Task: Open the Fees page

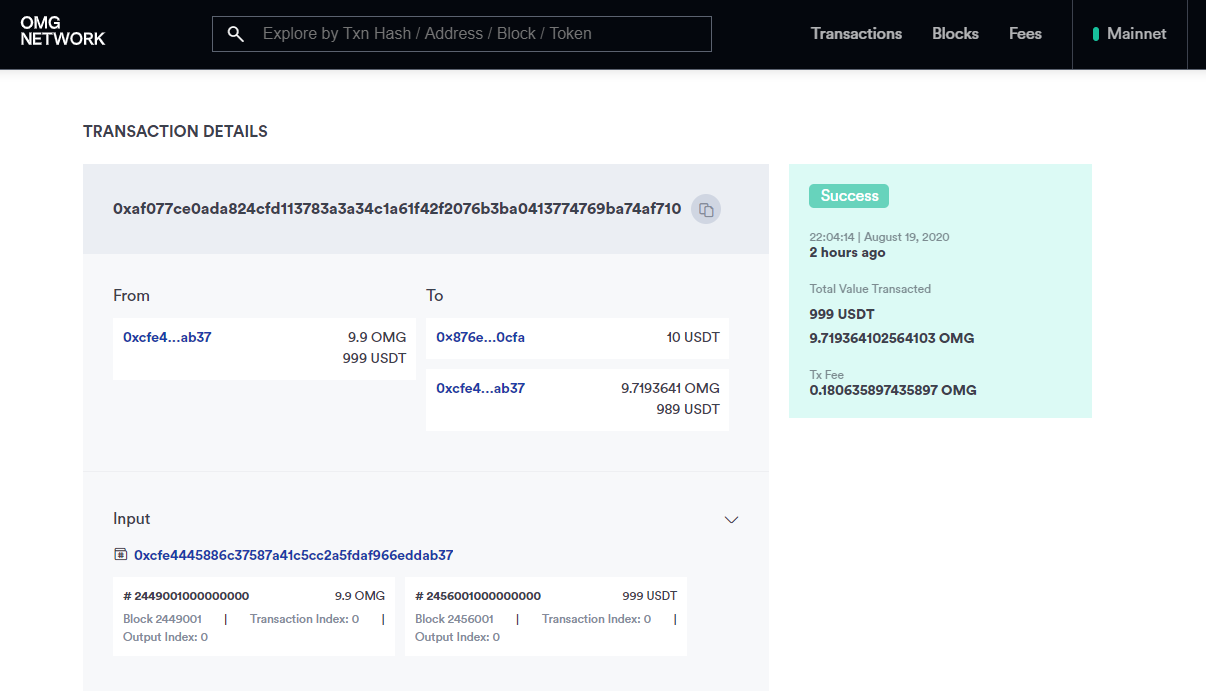Action: (x=1025, y=34)
